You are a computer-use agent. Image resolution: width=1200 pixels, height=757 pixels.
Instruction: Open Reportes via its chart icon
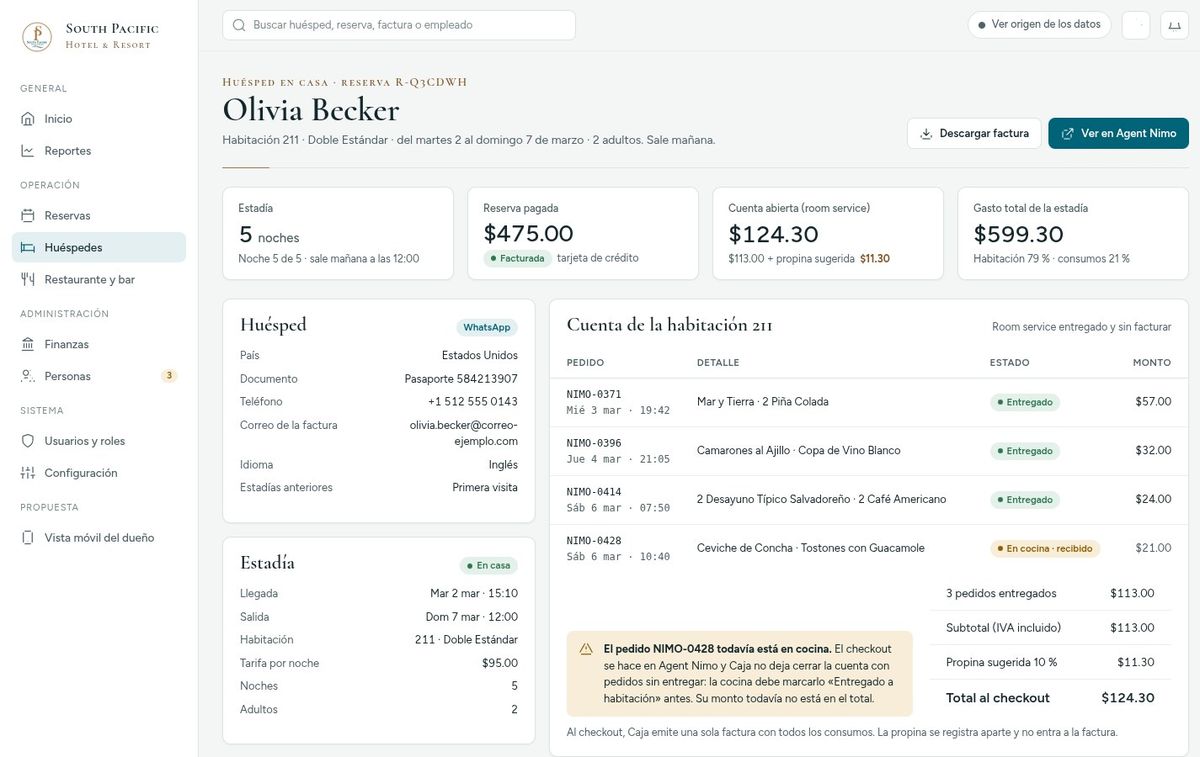pyautogui.click(x=27, y=151)
